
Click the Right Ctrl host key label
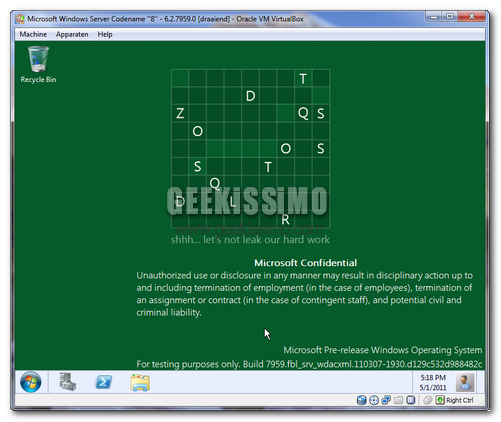[459, 400]
